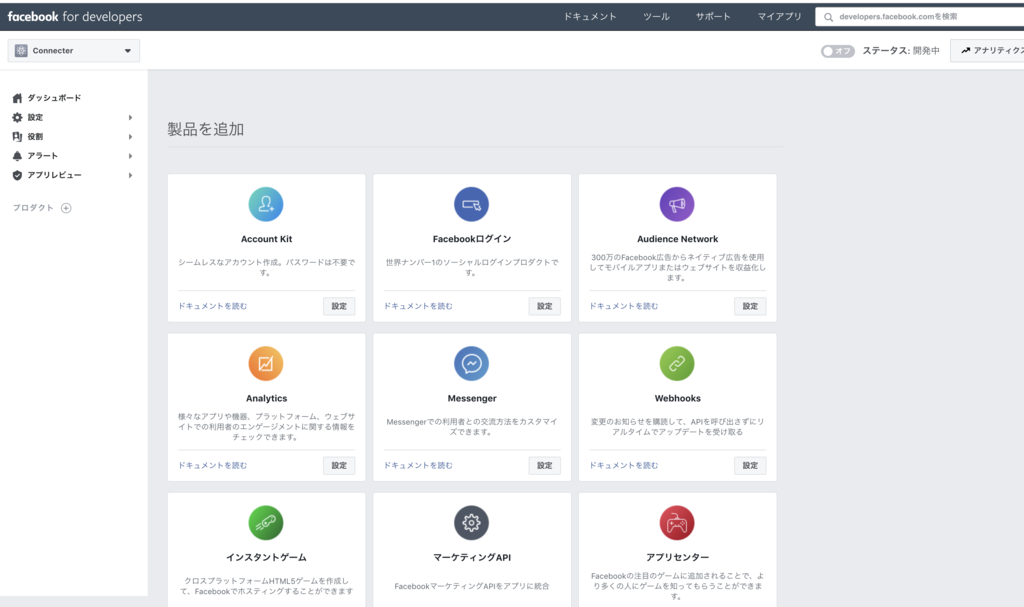Click the alerts bell icon in sidebar
The width and height of the screenshot is (1024, 607).
(18, 156)
